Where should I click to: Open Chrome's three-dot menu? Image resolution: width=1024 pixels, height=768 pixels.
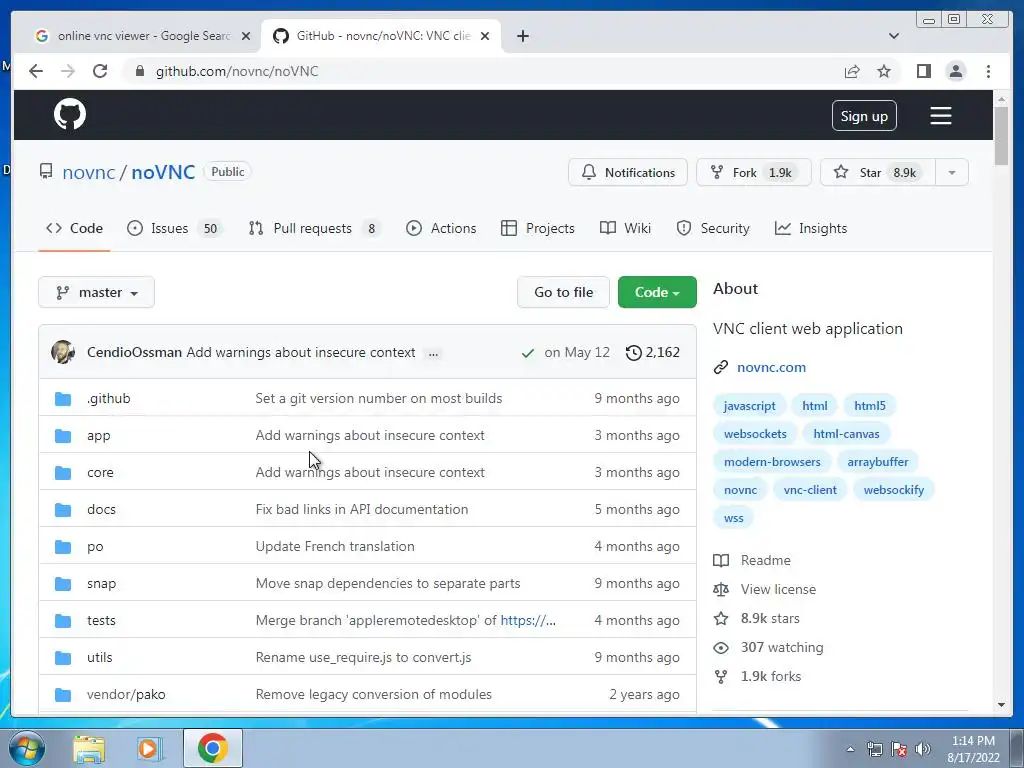click(988, 71)
